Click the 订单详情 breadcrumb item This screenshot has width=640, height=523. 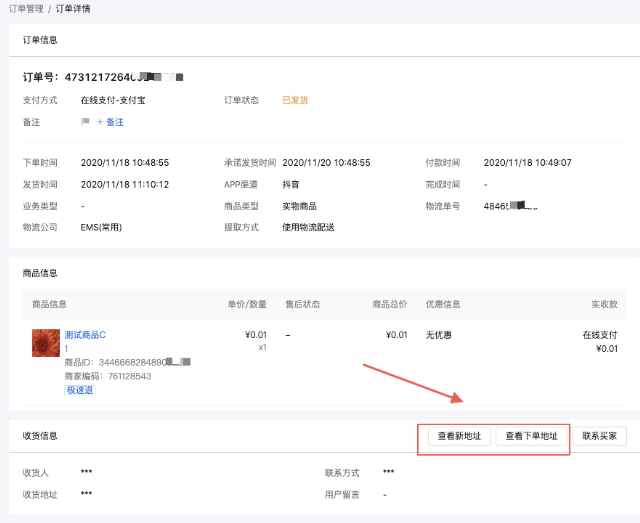(x=75, y=8)
